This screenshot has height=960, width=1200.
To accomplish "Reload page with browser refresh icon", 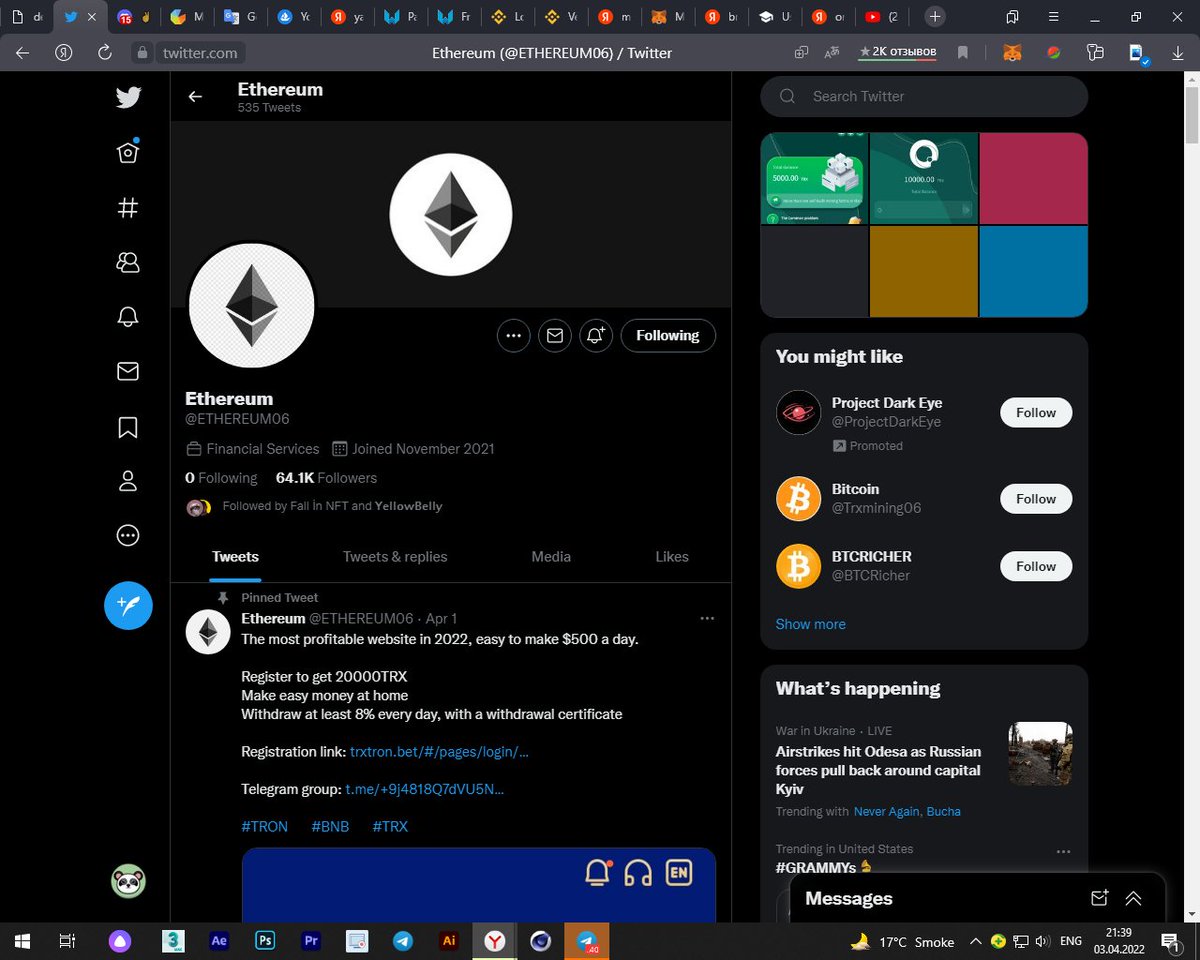I will [104, 52].
